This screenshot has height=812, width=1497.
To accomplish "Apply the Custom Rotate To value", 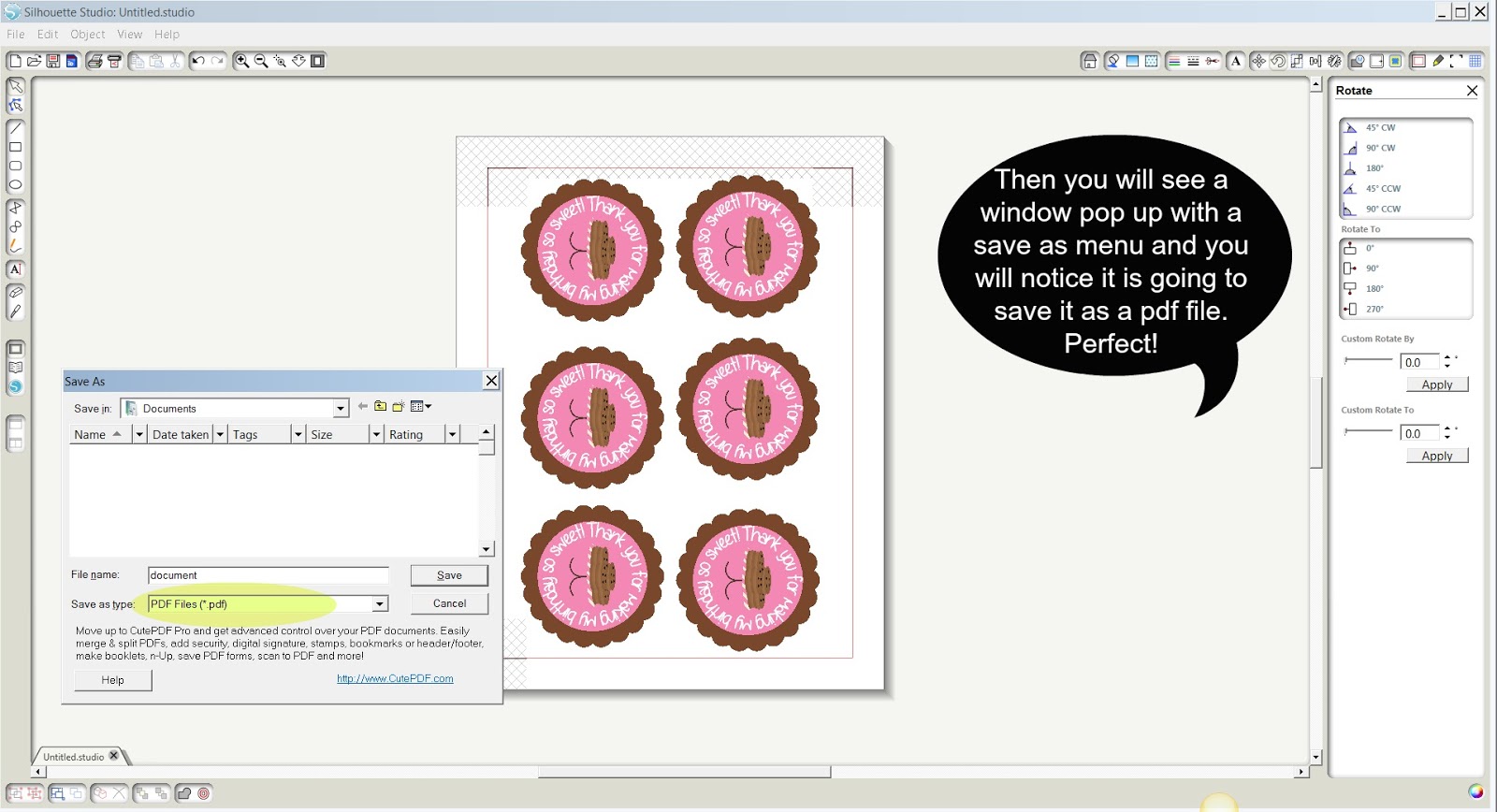I will click(1437, 456).
